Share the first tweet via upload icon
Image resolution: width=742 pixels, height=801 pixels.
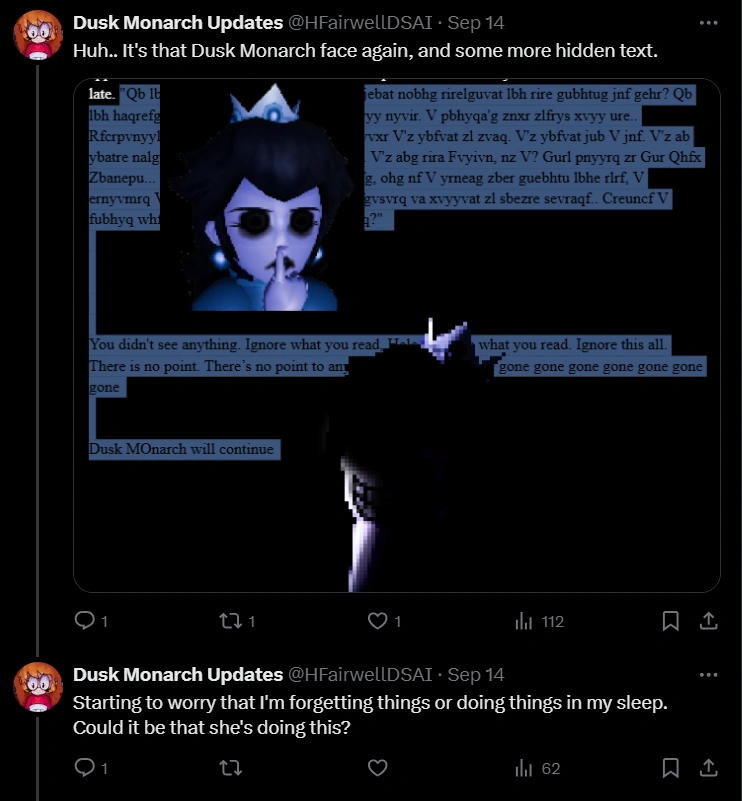(709, 621)
